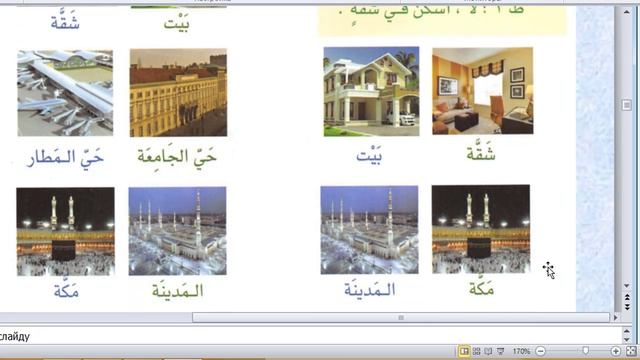Click into the notes pane text 'слайду'
640x360 pixels.
pos(15,337)
